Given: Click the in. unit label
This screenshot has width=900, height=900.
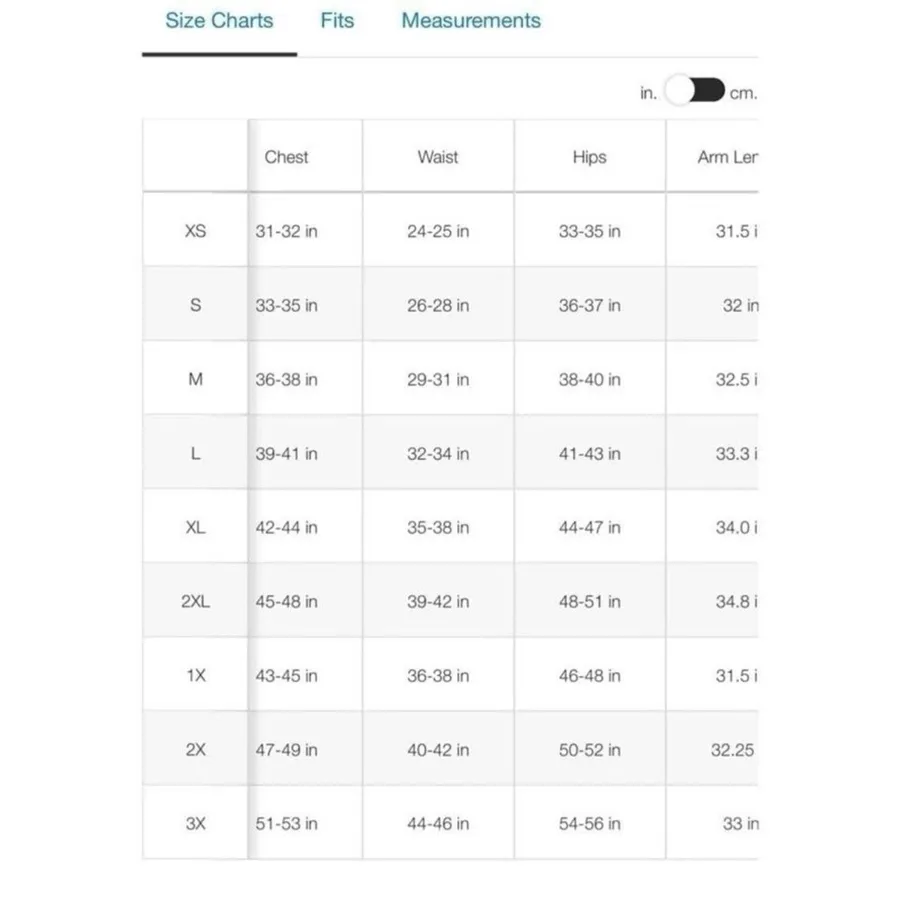Looking at the screenshot, I should 648,93.
